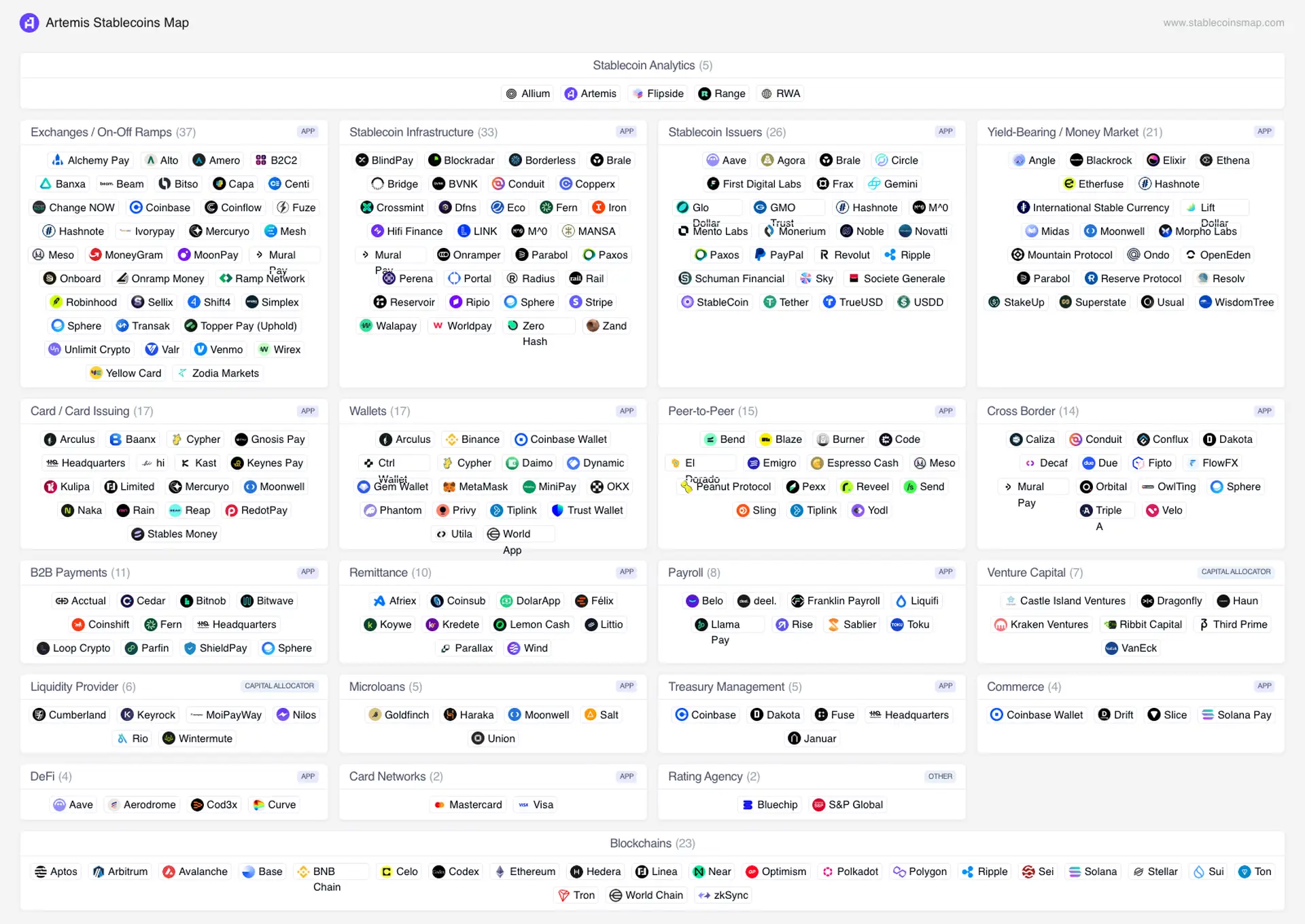
Task: Click the MetaMask fox icon
Action: tap(449, 486)
